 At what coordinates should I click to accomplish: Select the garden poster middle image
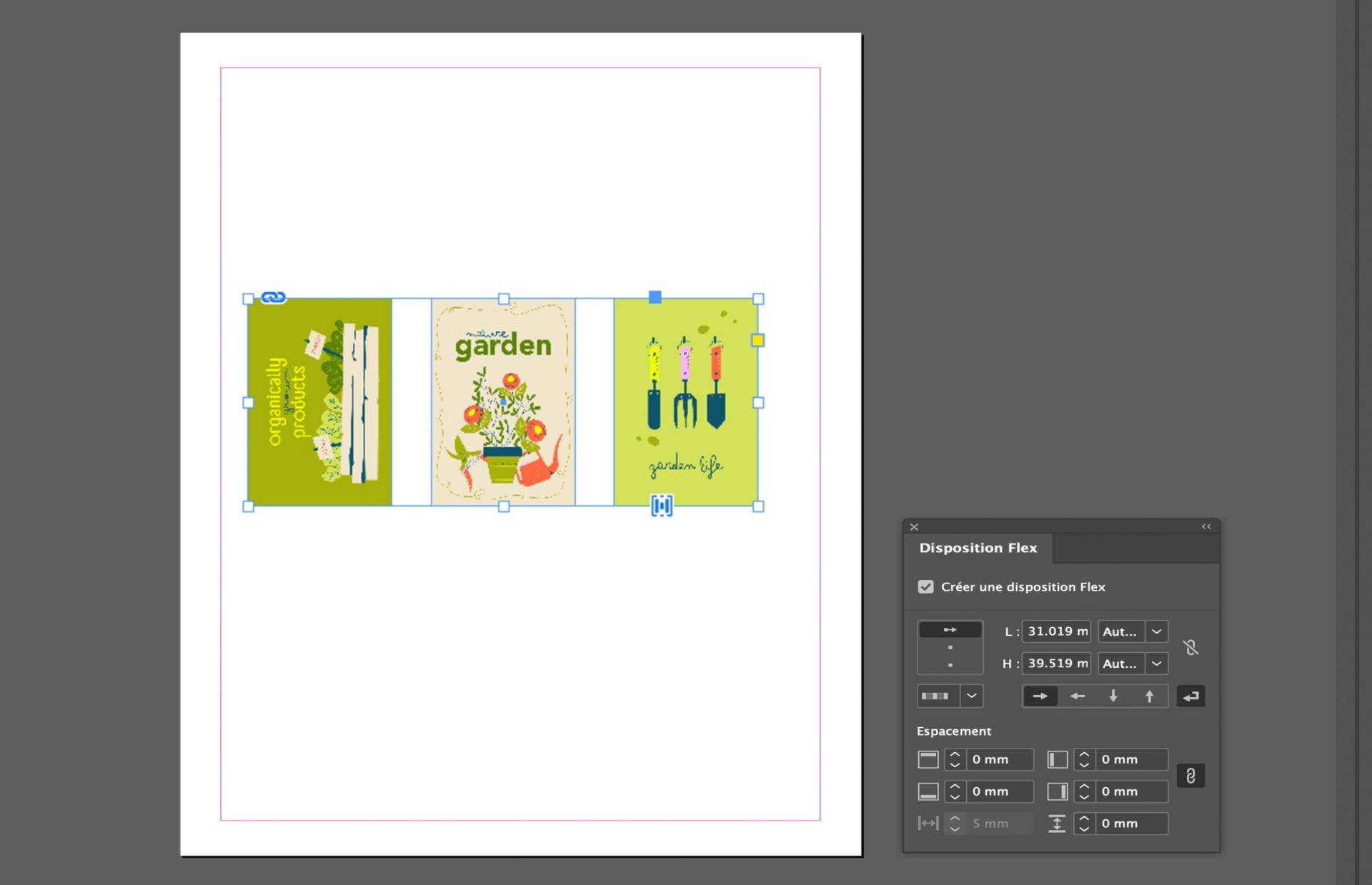503,402
